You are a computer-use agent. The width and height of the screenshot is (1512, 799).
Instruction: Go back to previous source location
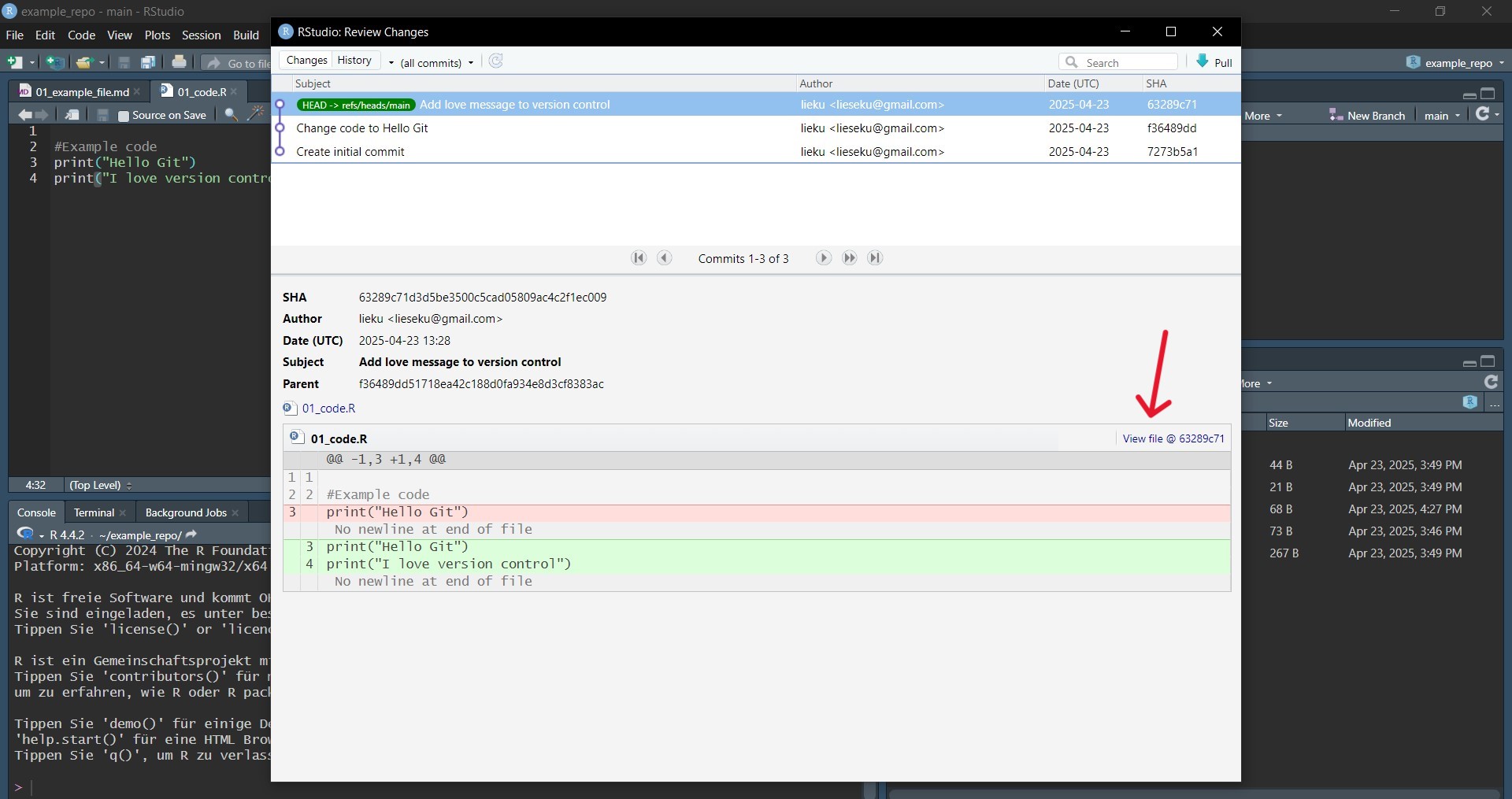coord(25,115)
